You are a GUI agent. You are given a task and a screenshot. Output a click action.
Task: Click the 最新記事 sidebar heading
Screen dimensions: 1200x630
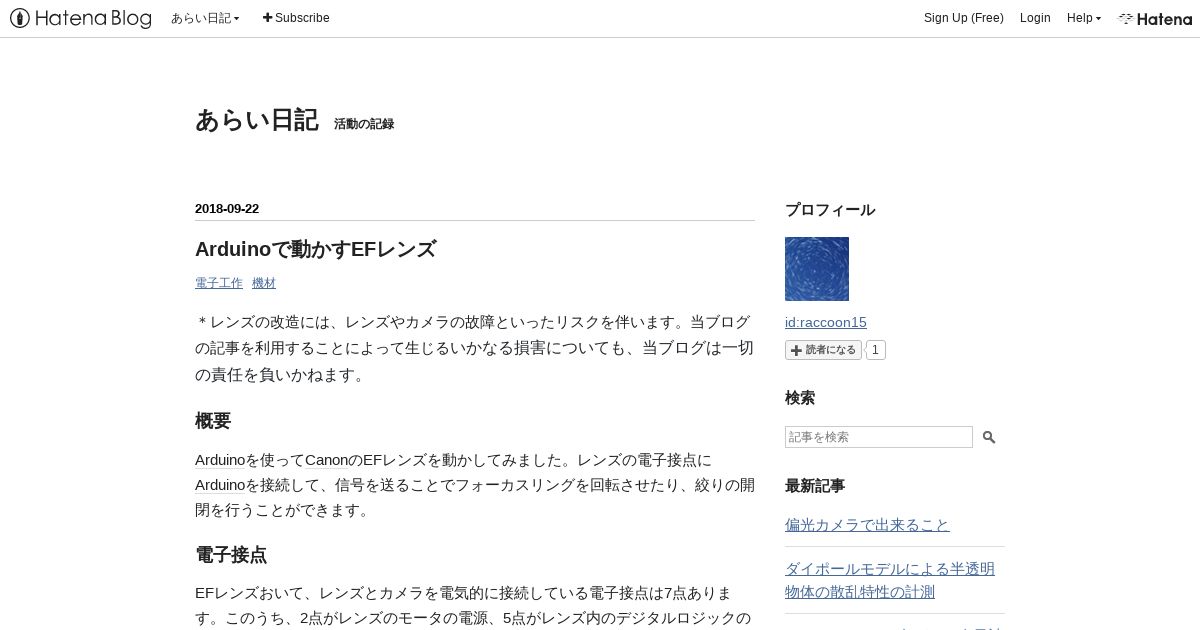click(815, 486)
